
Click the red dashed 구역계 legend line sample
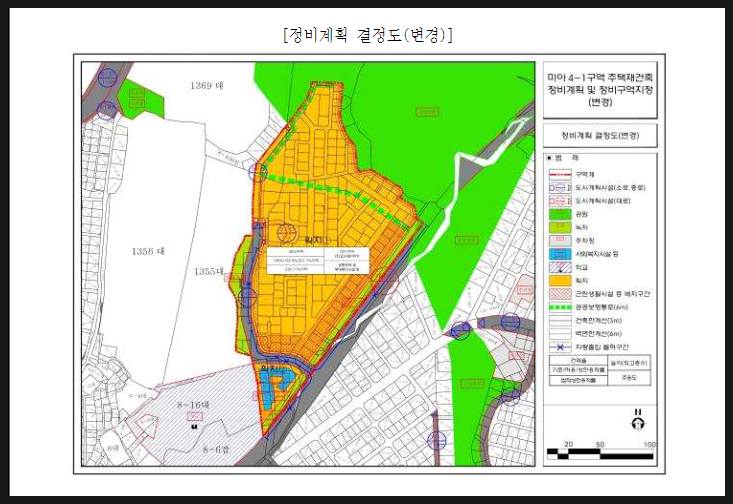point(560,174)
